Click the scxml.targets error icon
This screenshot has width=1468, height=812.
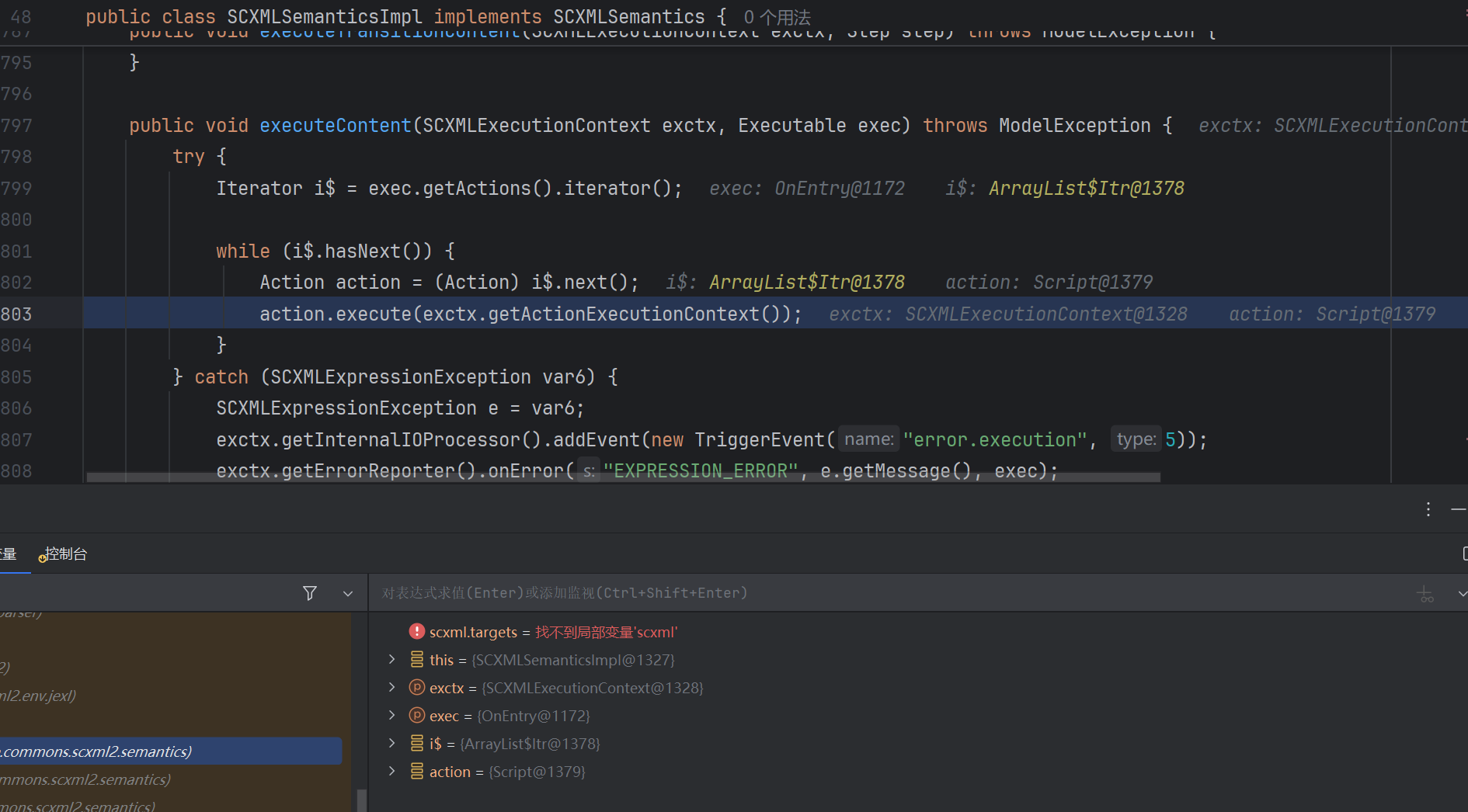click(417, 632)
